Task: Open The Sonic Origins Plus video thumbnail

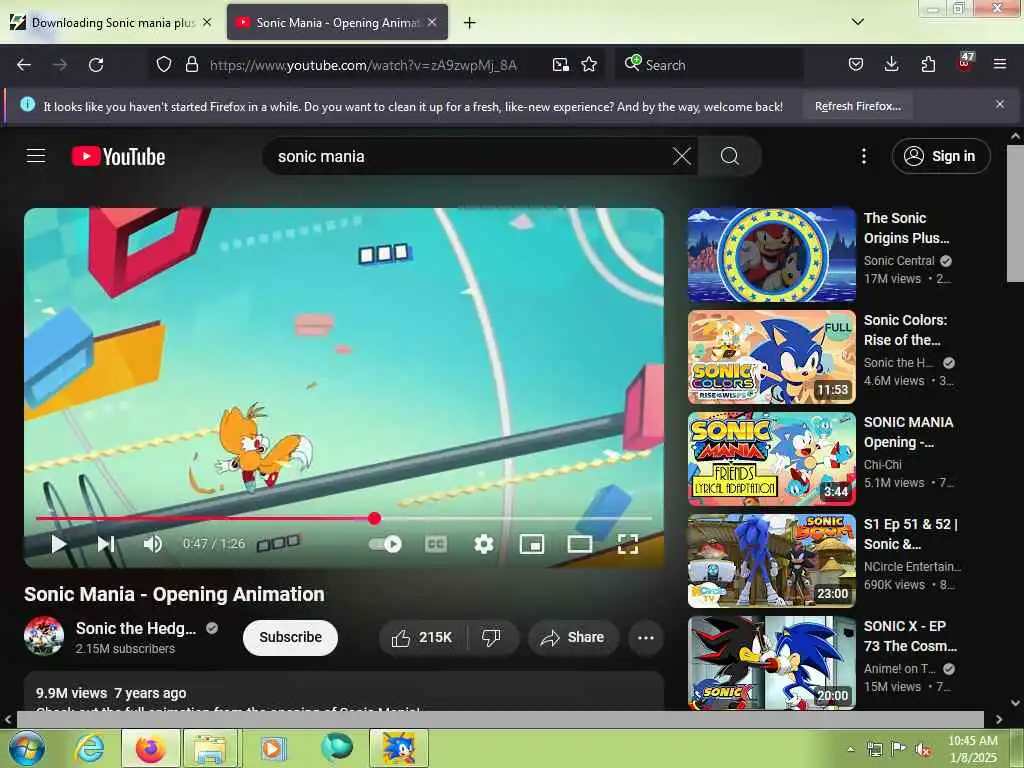Action: pos(771,255)
